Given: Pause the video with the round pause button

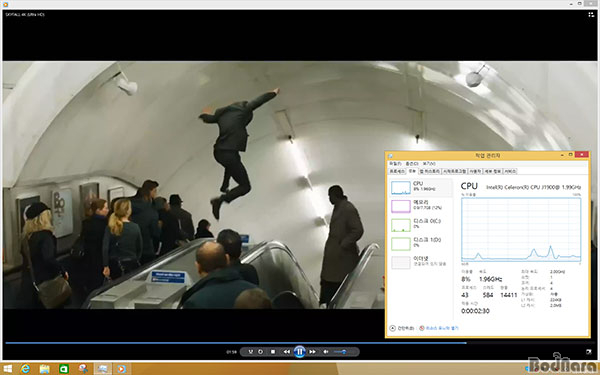Looking at the screenshot, I should (300, 351).
